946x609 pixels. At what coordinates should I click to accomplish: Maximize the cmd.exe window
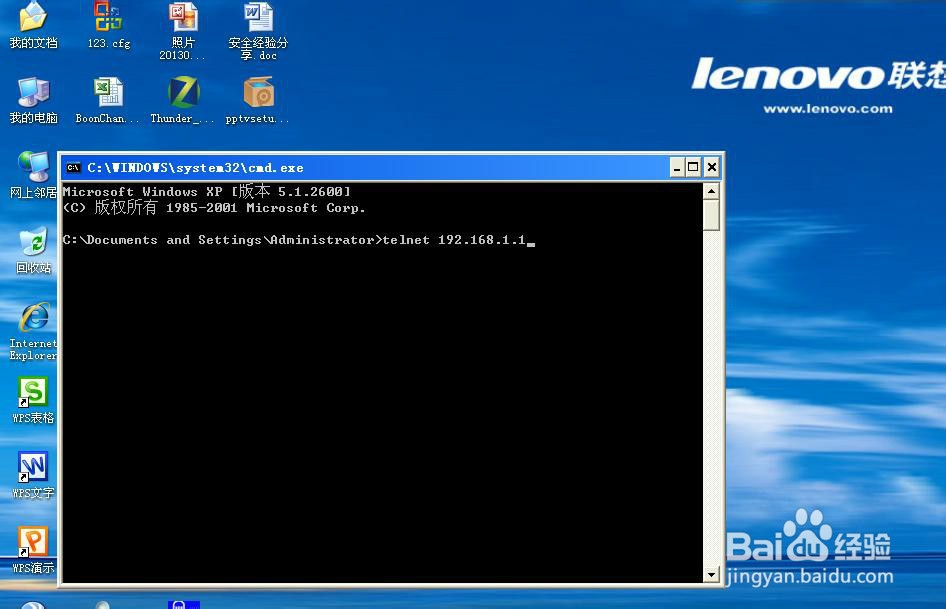(x=693, y=167)
